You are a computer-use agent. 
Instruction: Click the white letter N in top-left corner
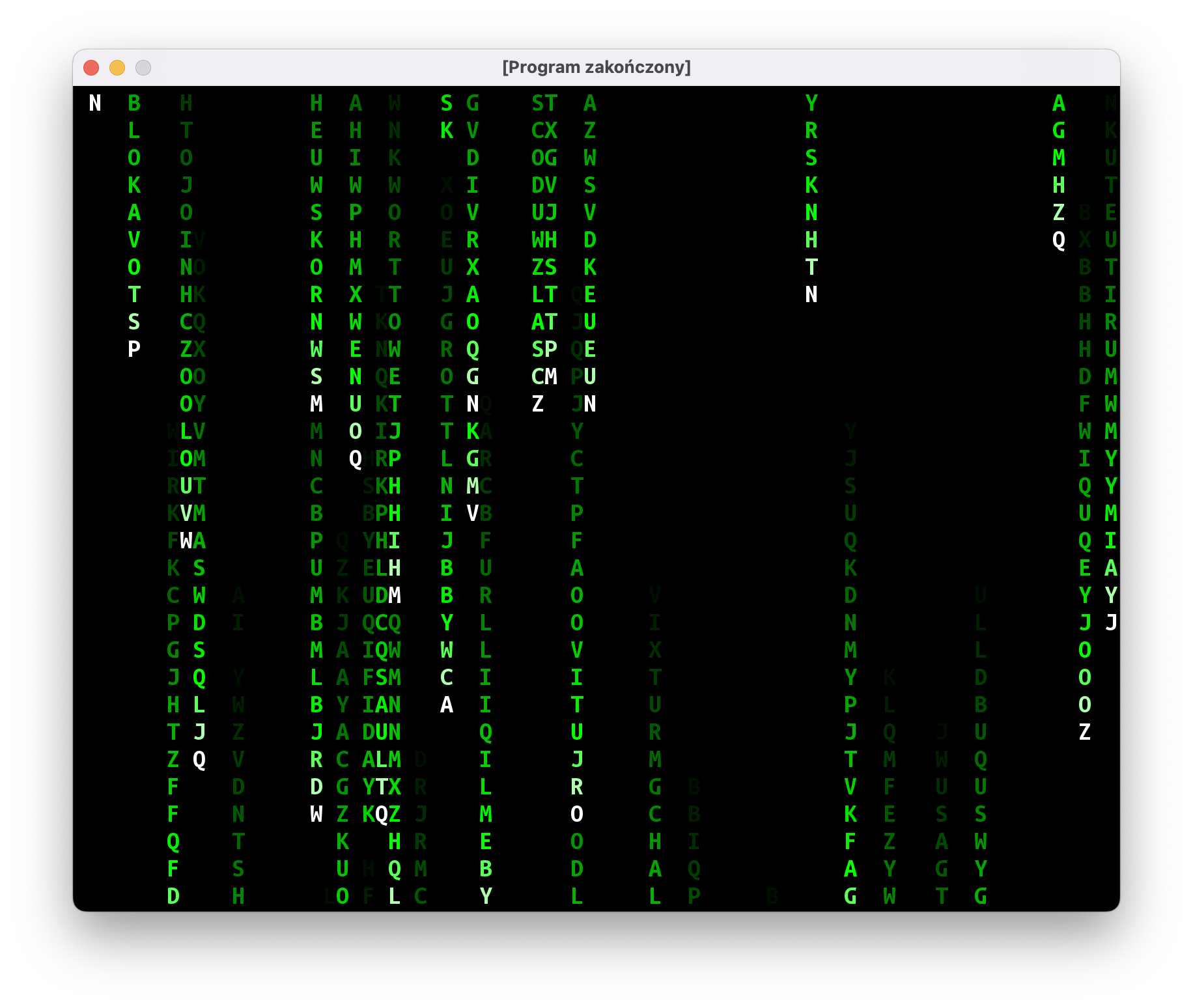pos(95,103)
